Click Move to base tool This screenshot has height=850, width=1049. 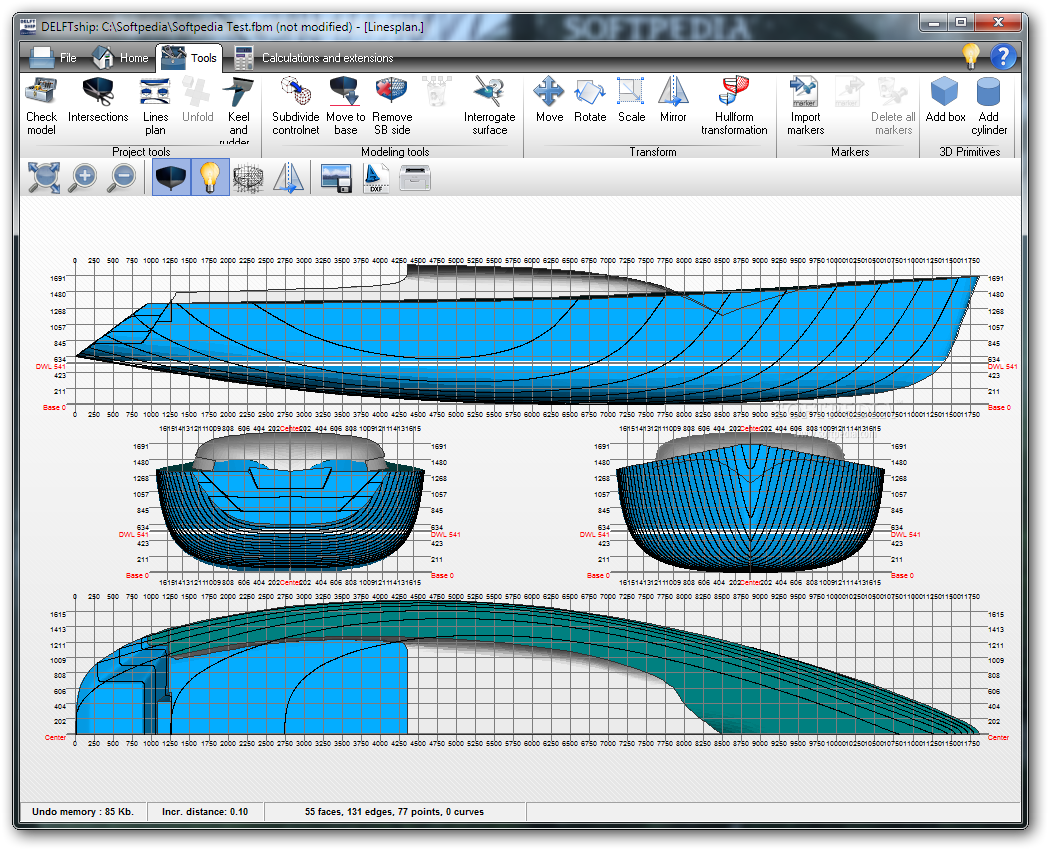345,107
